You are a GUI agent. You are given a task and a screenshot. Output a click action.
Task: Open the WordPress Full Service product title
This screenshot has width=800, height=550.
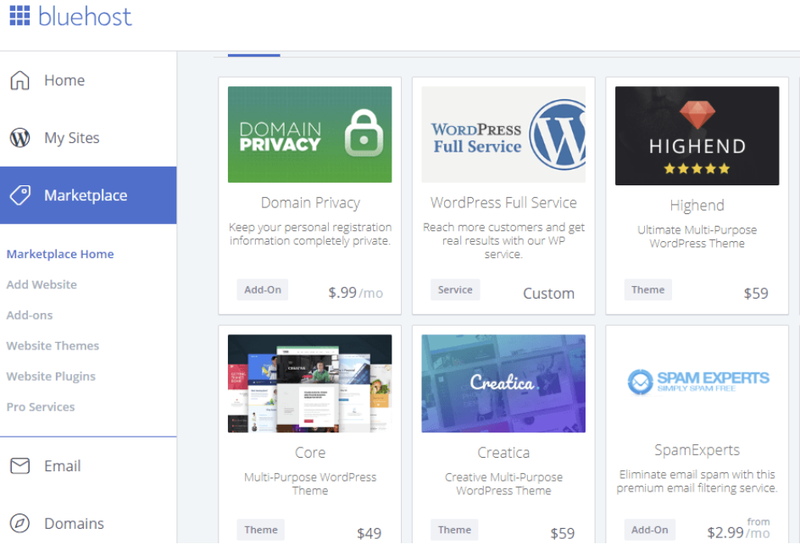[504, 203]
